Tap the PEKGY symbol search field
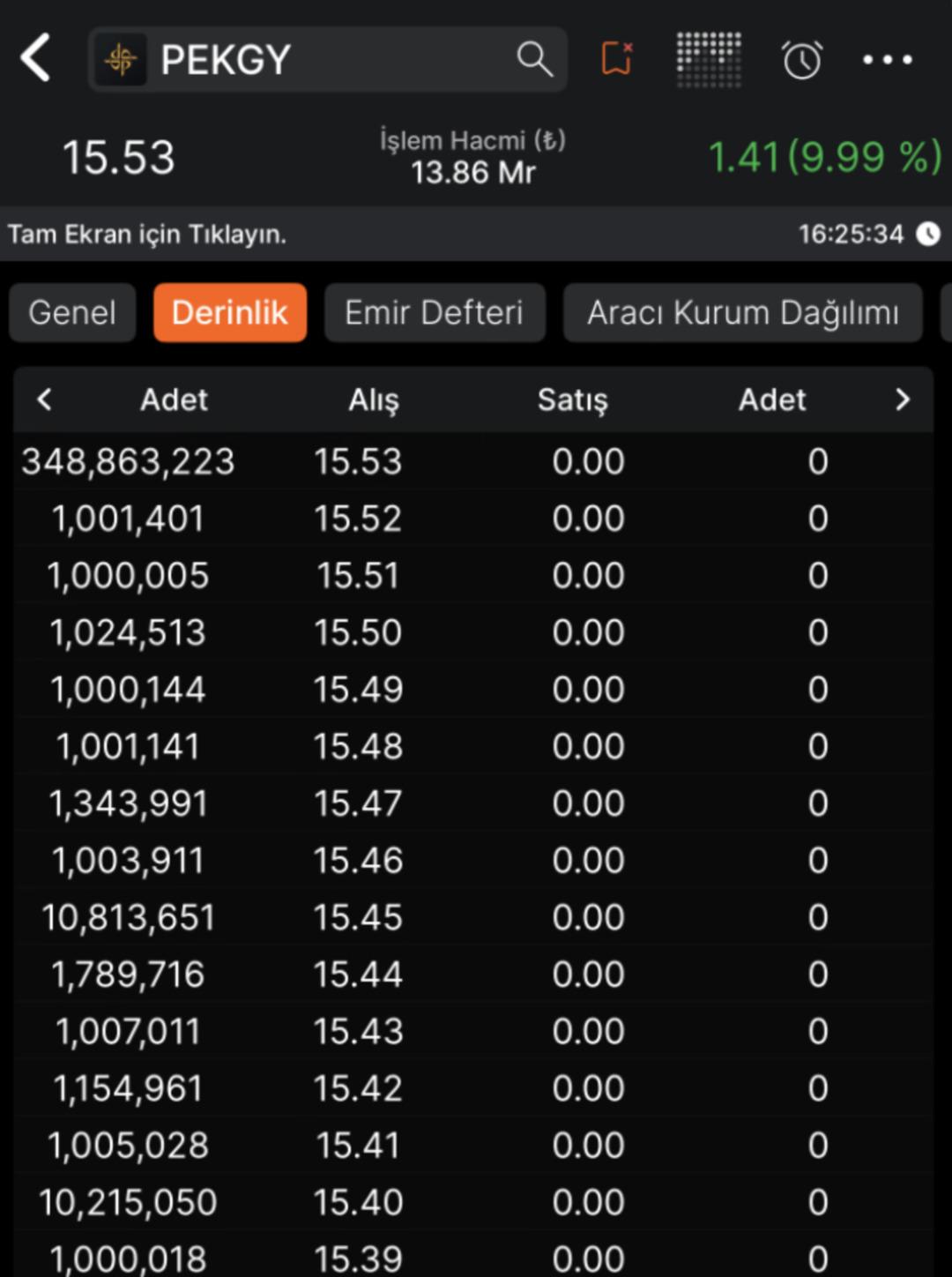The width and height of the screenshot is (952, 1277). (335, 60)
